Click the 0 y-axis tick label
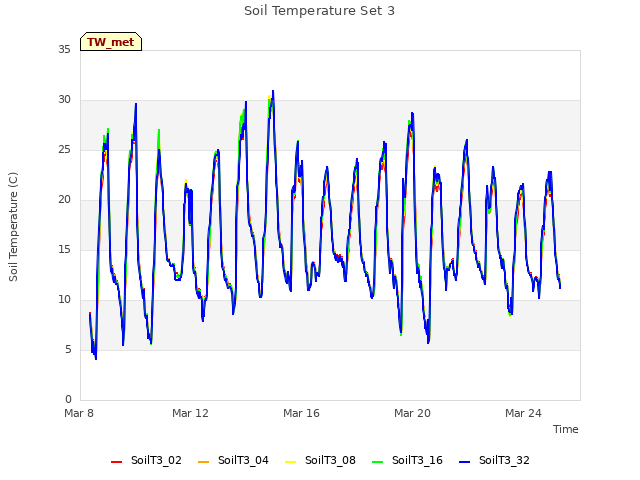 68,400
